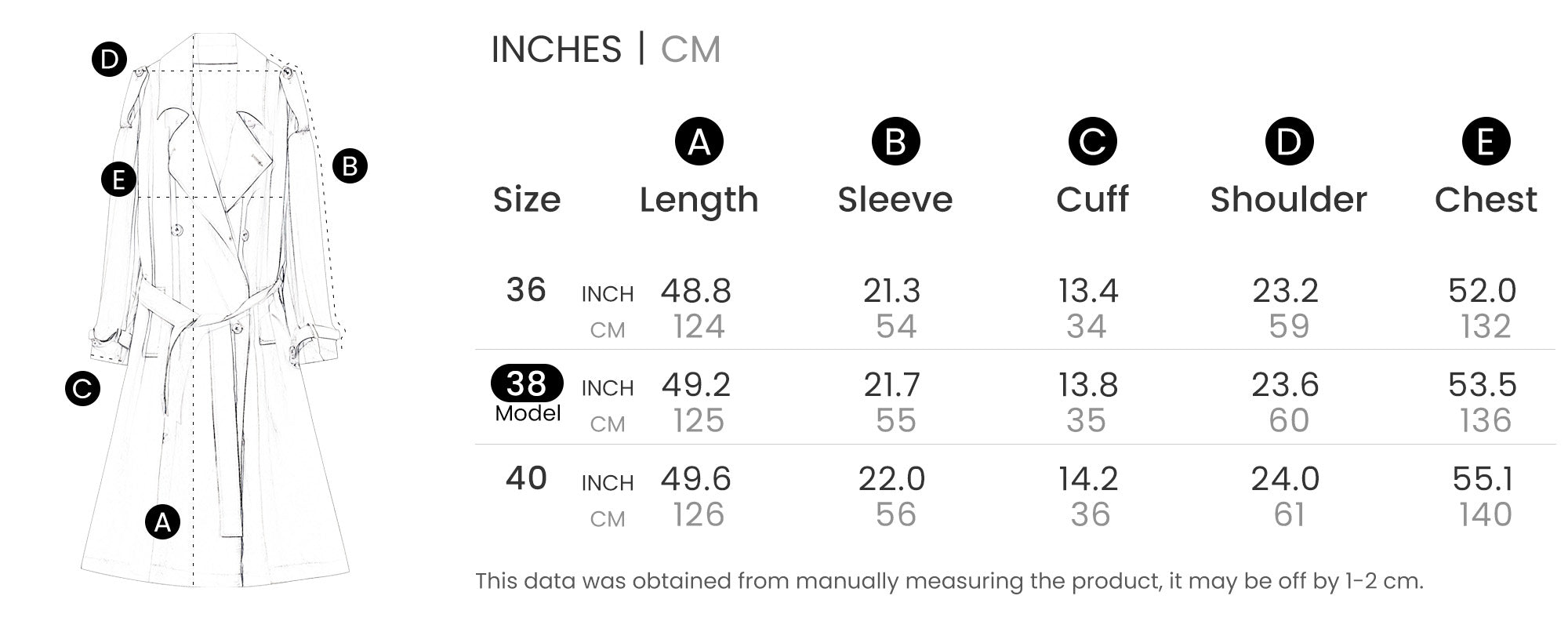Viewport: 1568px width, 632px height.
Task: Switch units to CM
Action: click(x=690, y=49)
